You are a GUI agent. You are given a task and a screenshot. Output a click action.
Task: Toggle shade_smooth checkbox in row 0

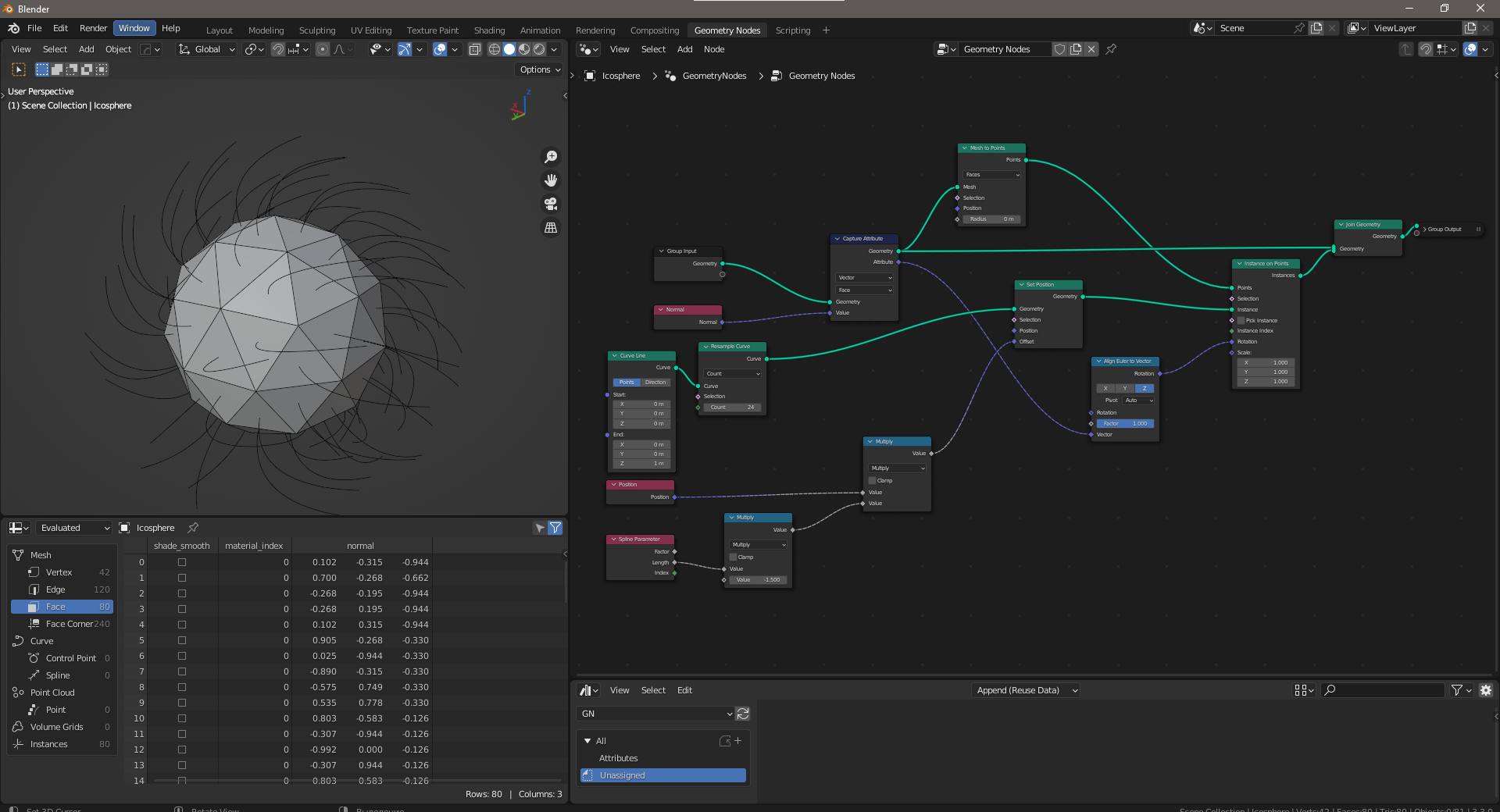coord(182,562)
